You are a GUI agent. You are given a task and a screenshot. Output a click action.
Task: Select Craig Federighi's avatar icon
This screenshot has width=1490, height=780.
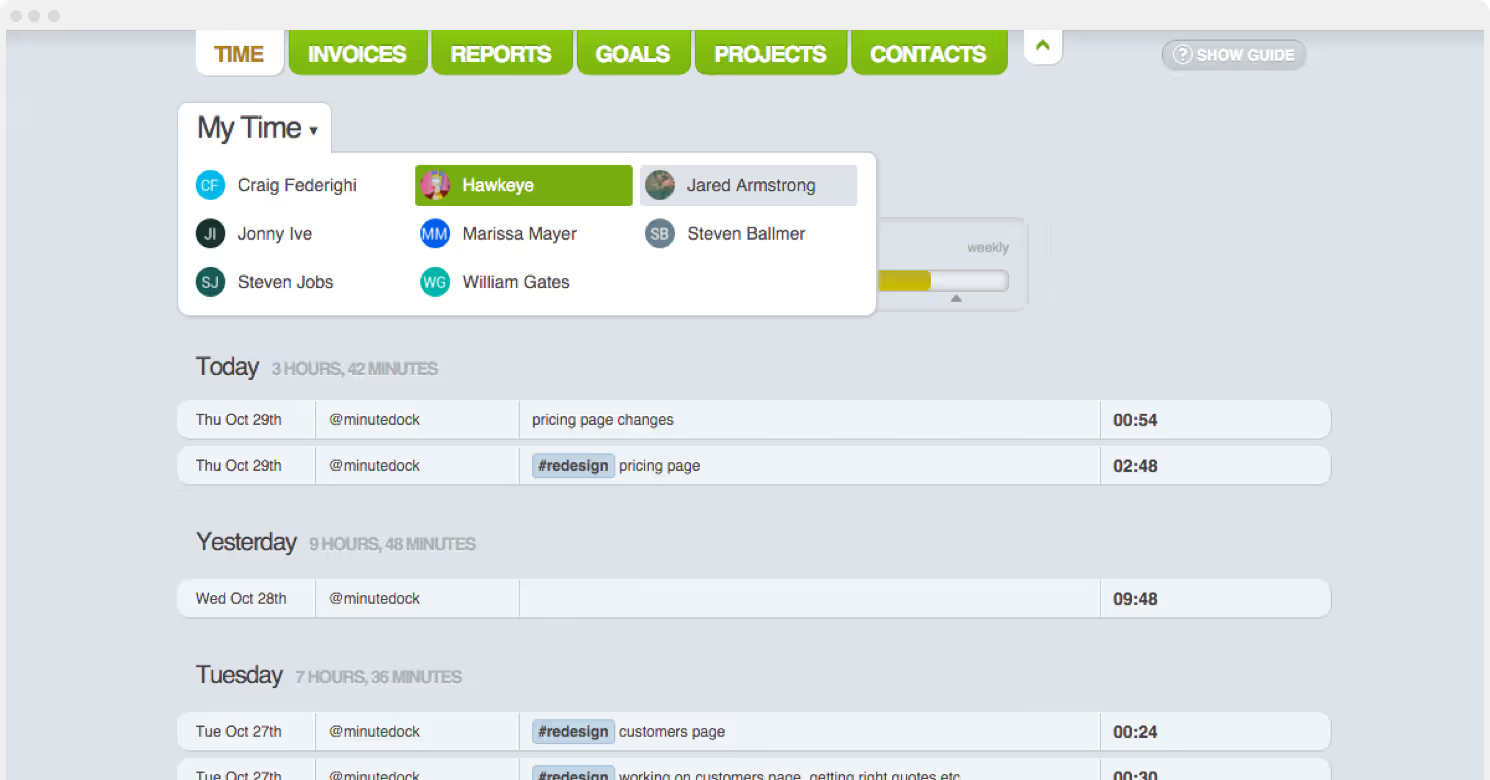click(x=210, y=185)
